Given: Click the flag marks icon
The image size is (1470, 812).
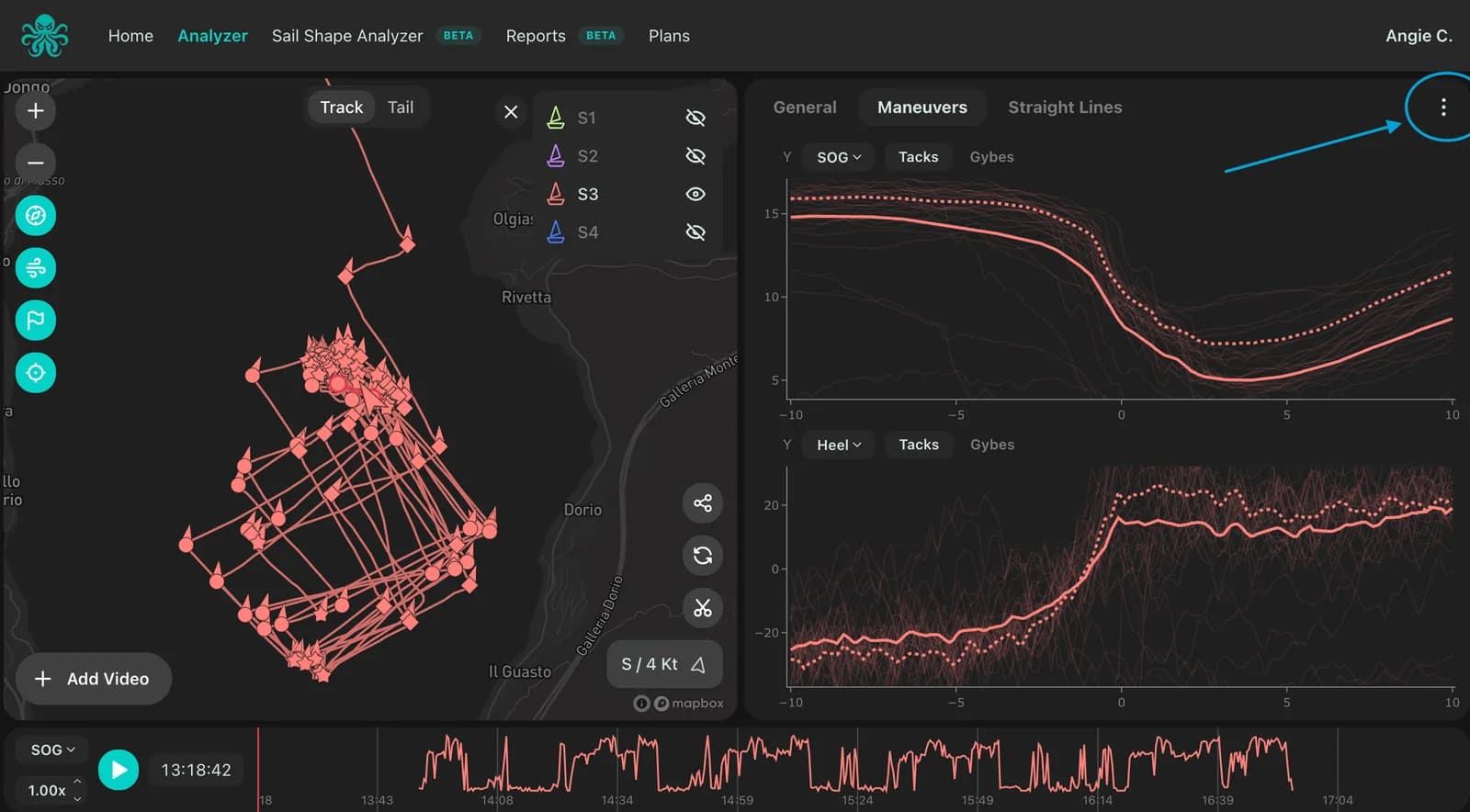Looking at the screenshot, I should point(36,321).
